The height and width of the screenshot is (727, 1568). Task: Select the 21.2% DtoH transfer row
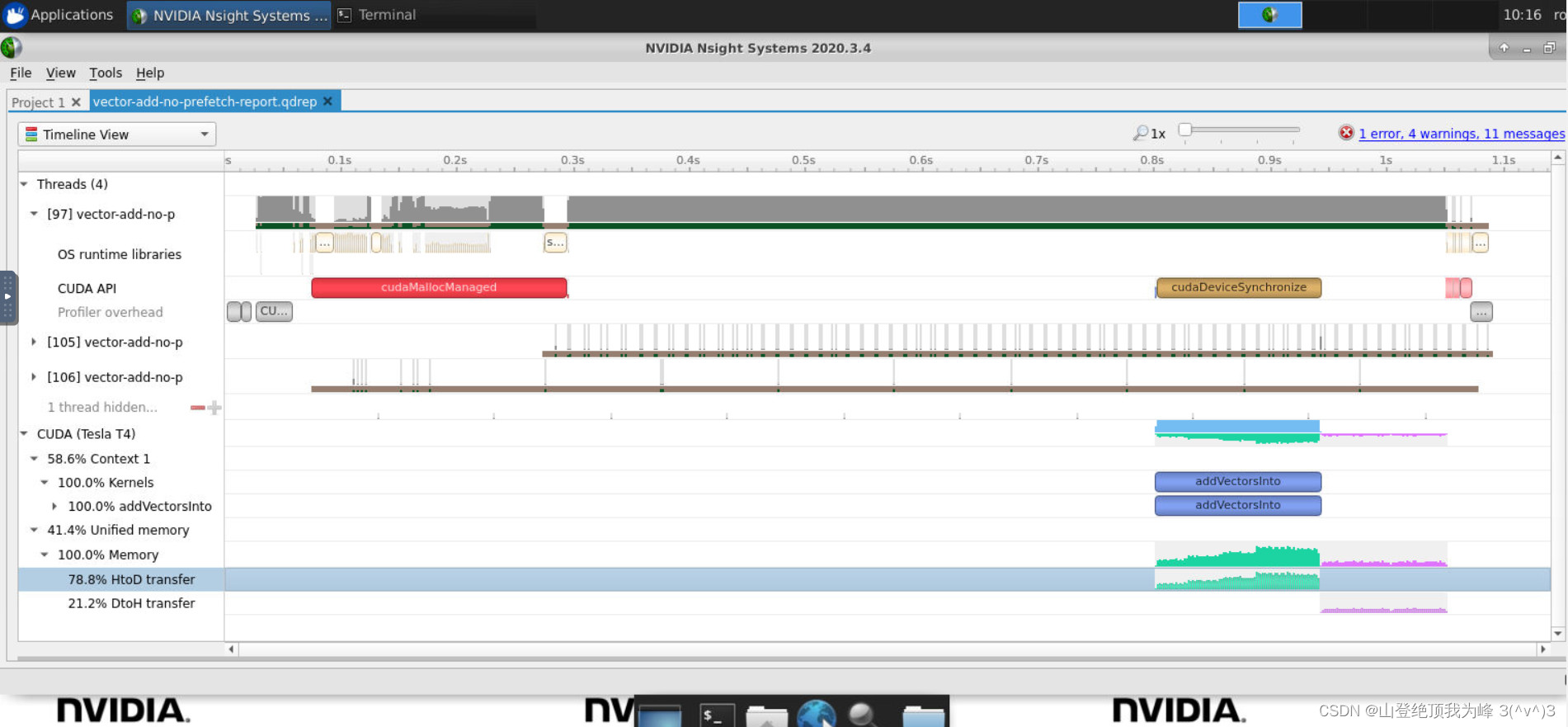pyautogui.click(x=131, y=603)
